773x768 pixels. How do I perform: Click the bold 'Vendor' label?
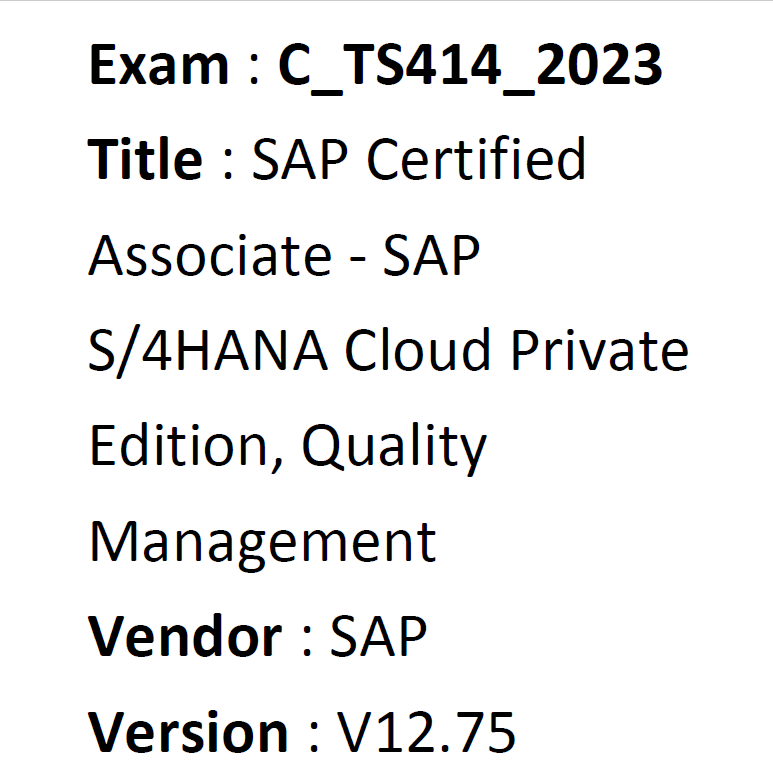[x=185, y=636]
